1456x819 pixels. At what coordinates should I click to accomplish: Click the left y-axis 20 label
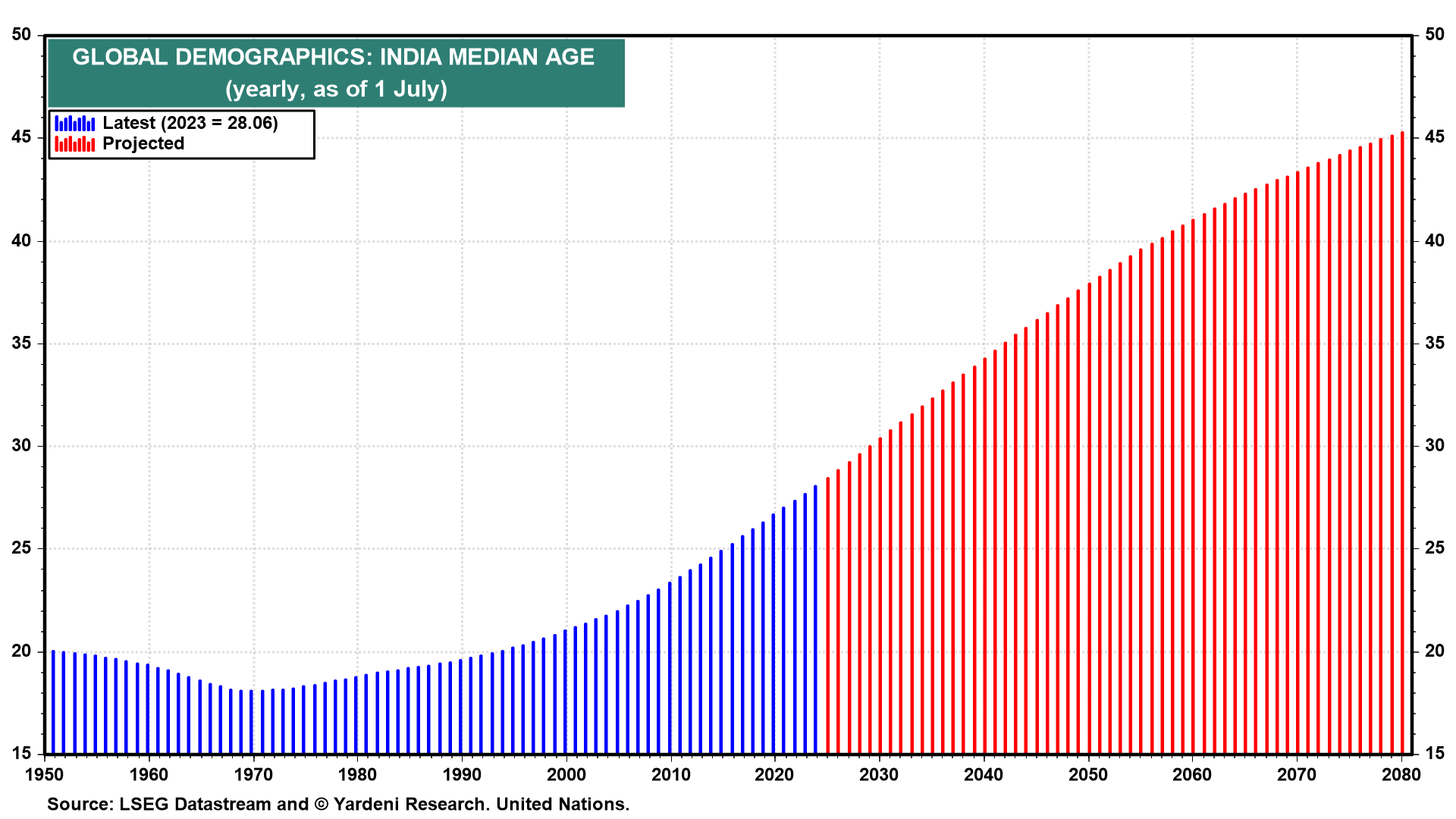click(x=21, y=651)
